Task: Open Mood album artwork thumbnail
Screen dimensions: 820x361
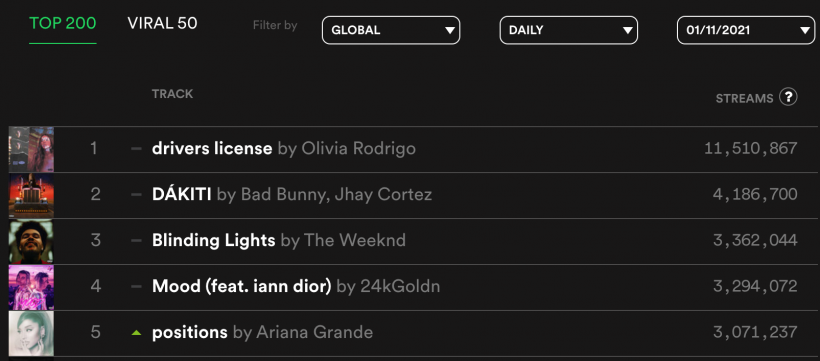Action: click(31, 287)
